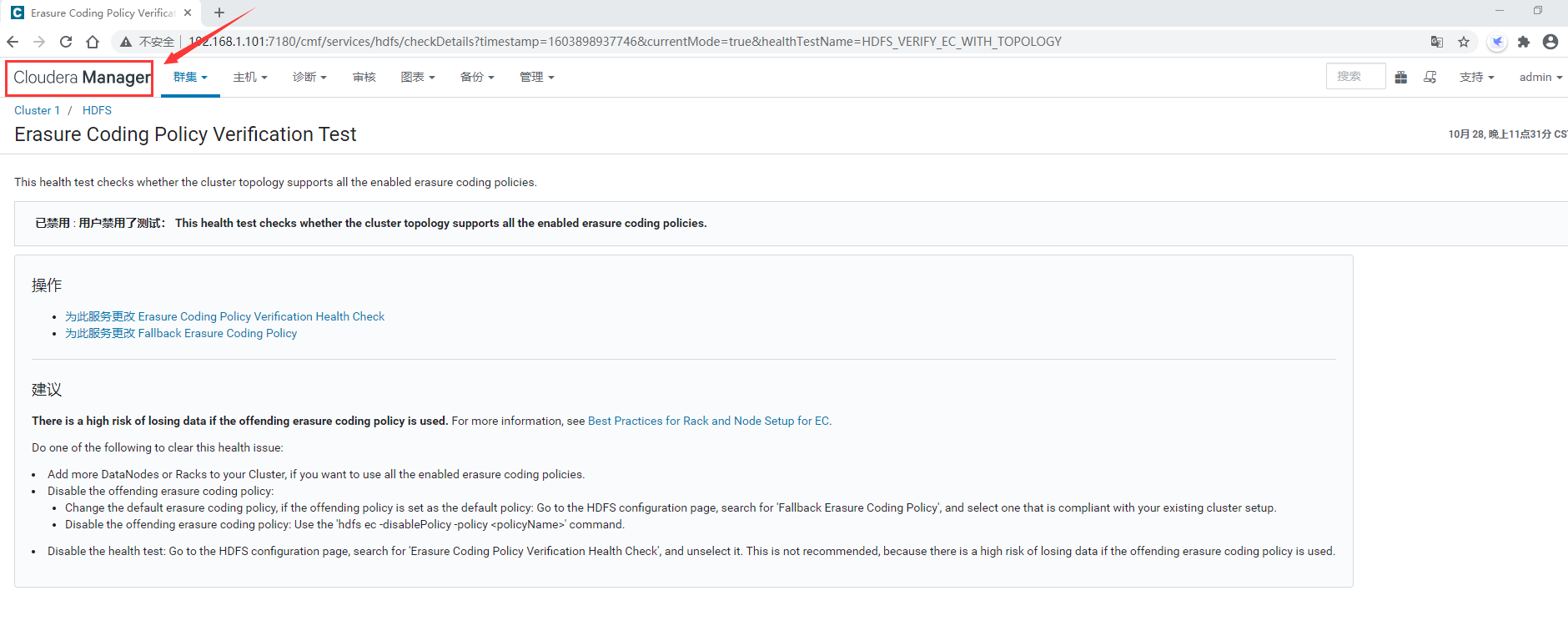Open the translate page icon
1568x626 pixels.
click(x=1437, y=42)
